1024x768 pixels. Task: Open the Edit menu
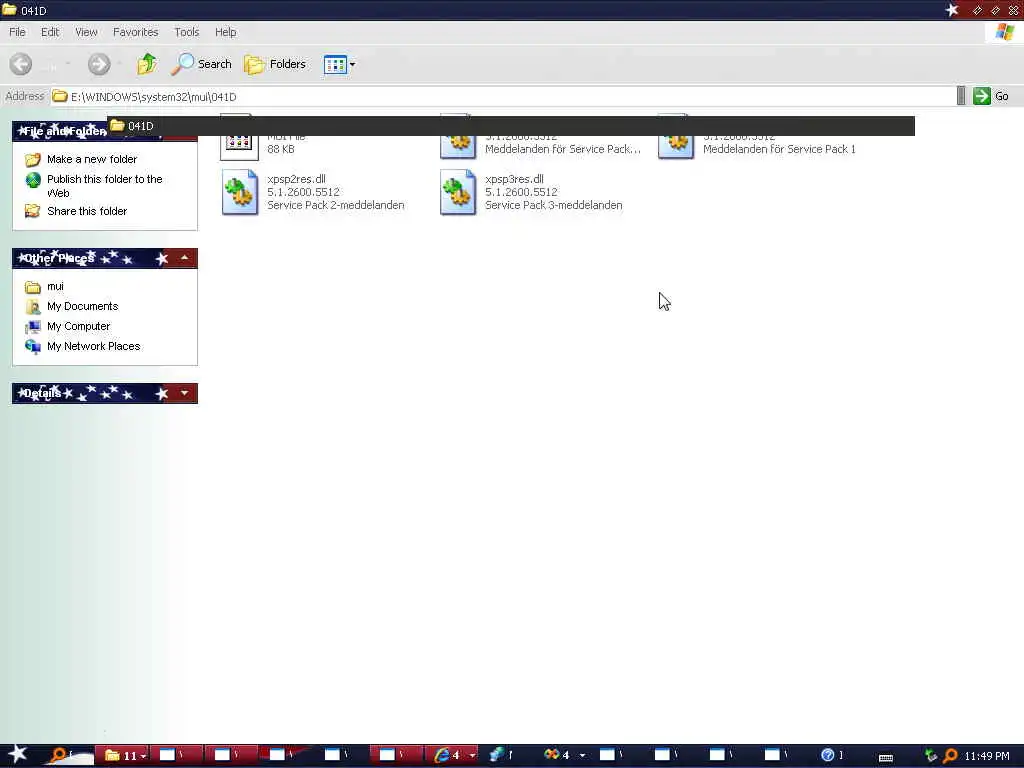50,32
